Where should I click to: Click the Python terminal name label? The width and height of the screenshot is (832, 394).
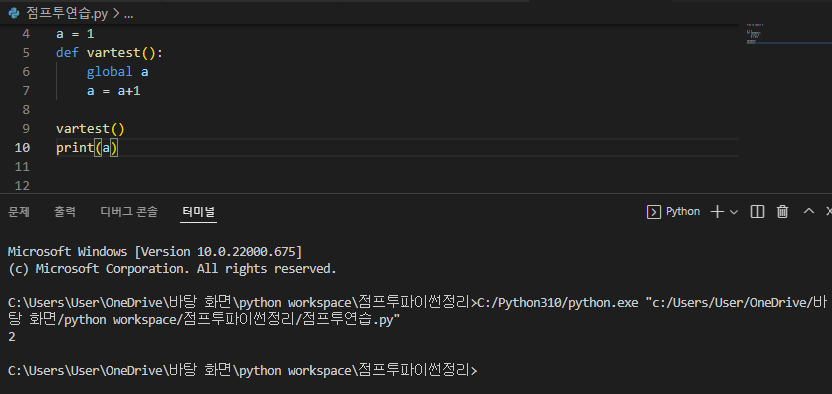[683, 212]
